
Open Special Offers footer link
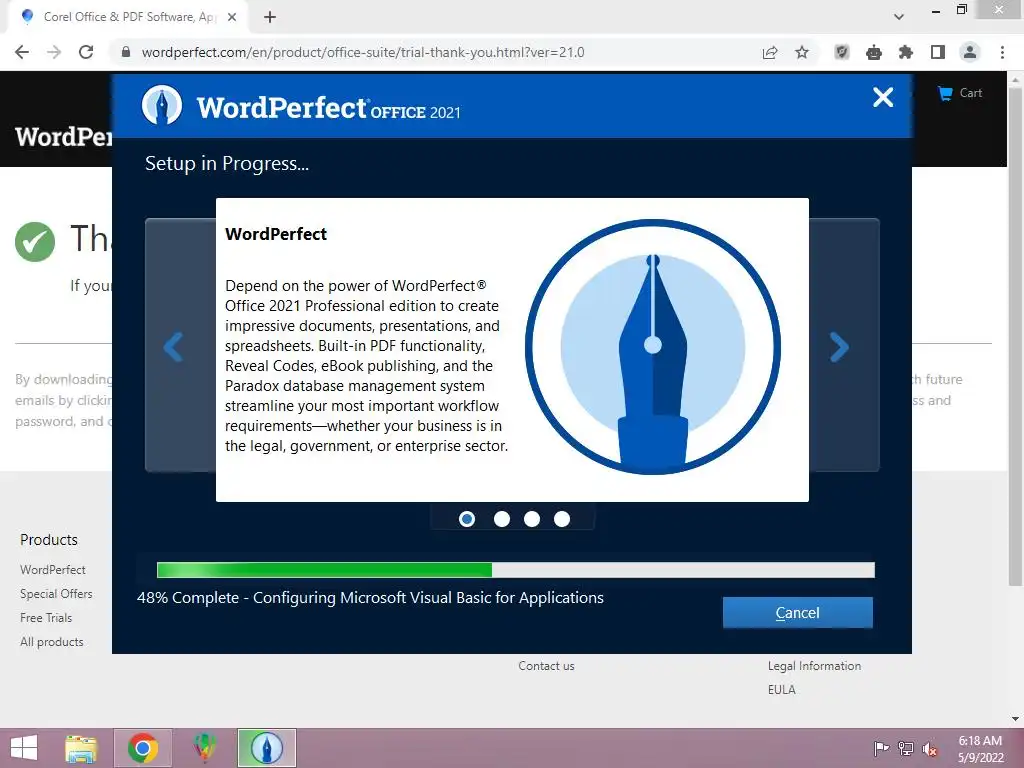click(x=56, y=594)
